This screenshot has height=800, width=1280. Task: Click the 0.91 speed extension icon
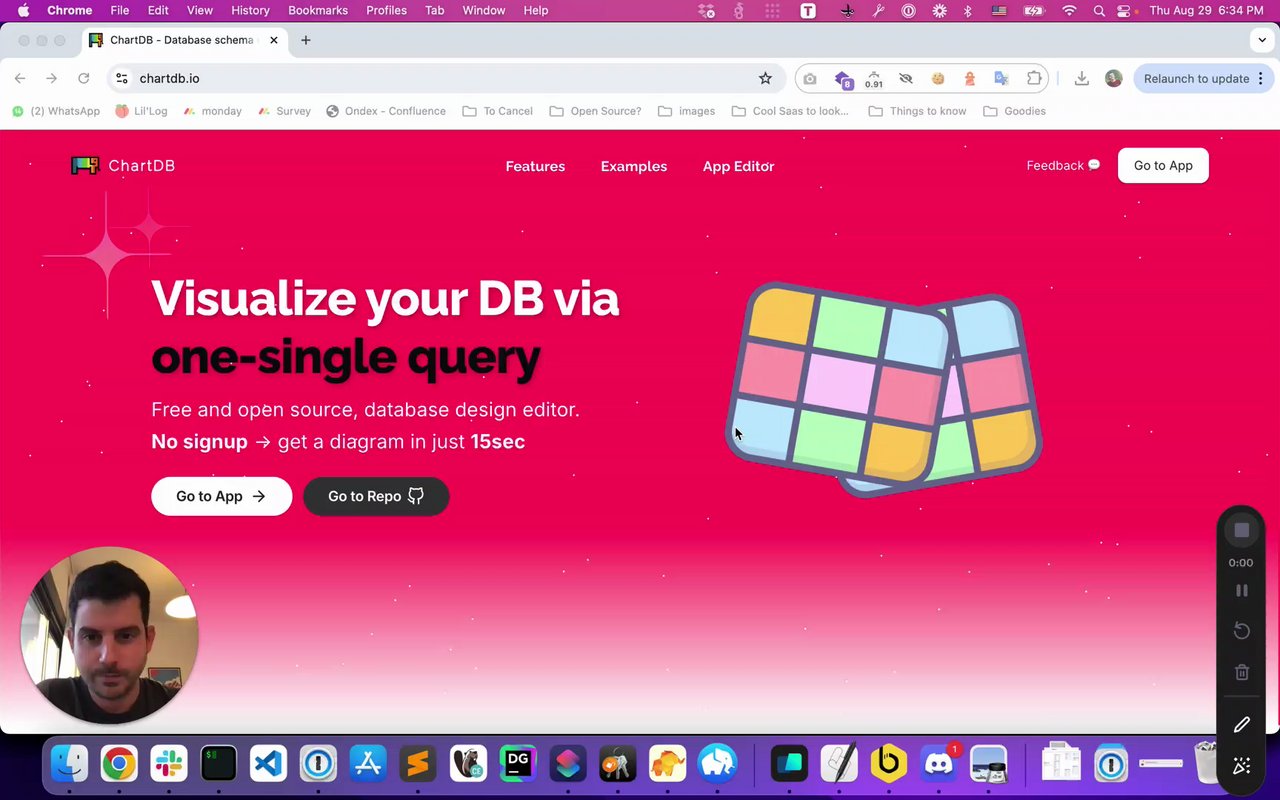click(874, 79)
